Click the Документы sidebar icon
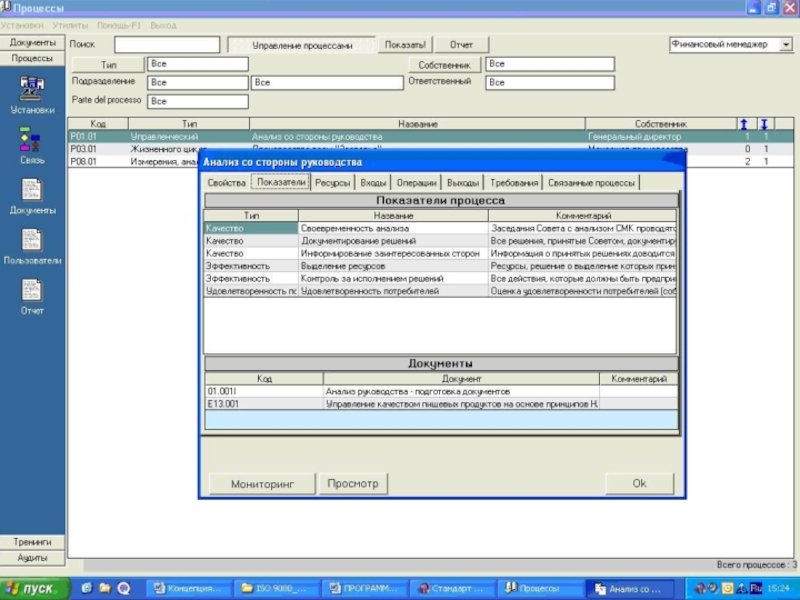This screenshot has height=600, width=800. (32, 189)
